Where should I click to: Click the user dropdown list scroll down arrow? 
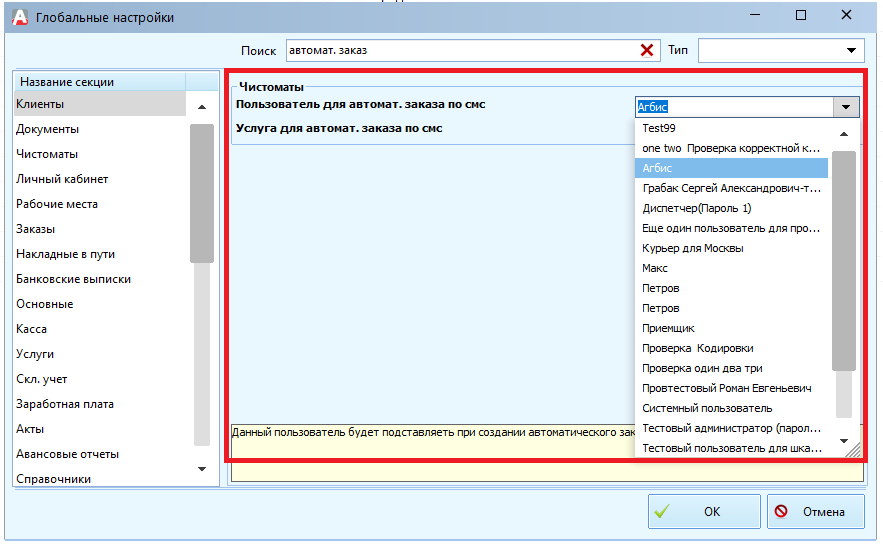click(844, 441)
